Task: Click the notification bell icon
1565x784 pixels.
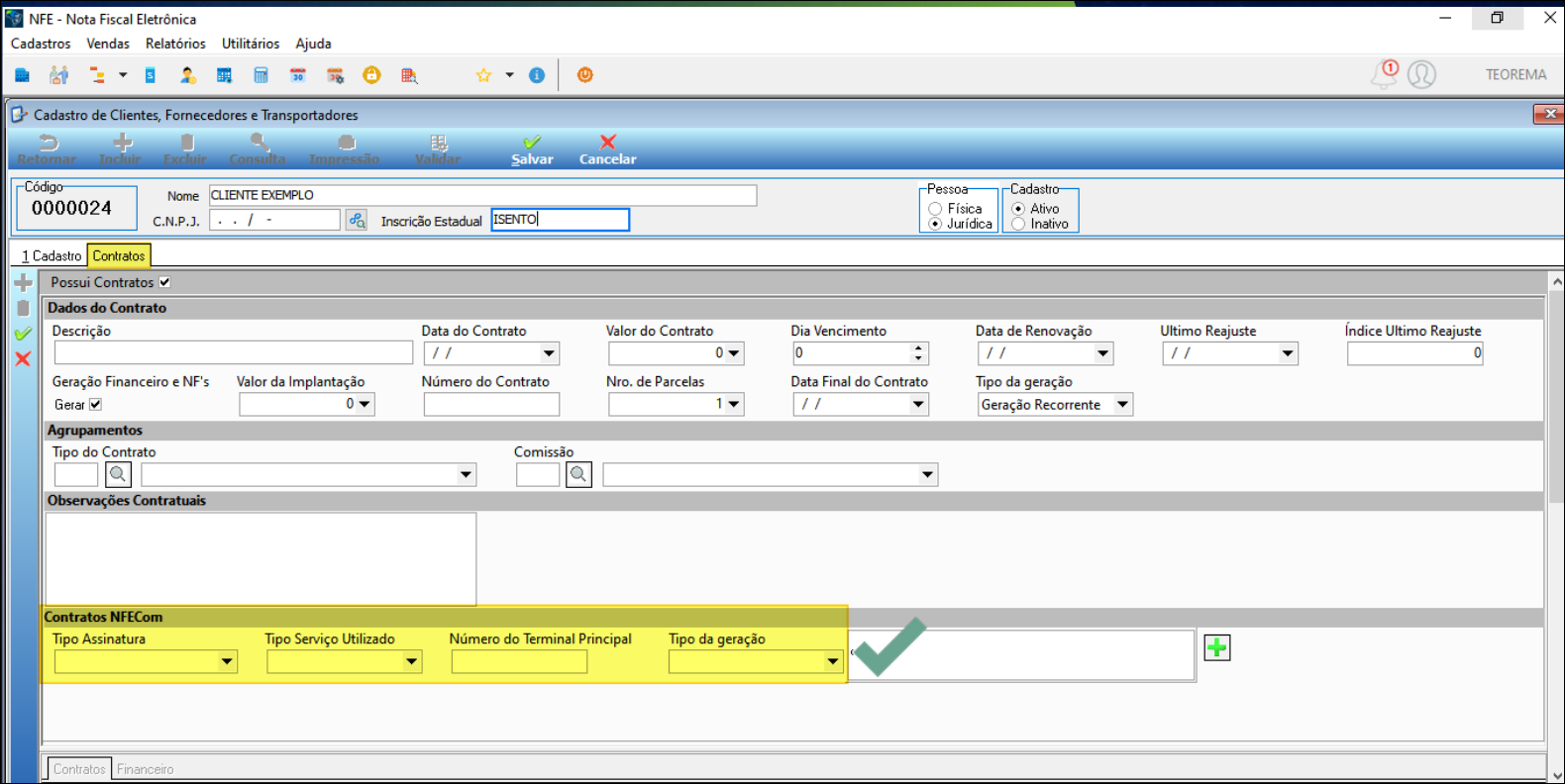Action: 1384,74
